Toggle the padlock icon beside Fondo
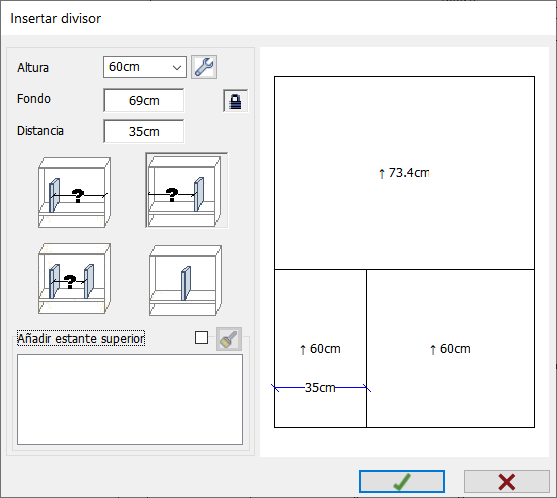This screenshot has width=557, height=498. tap(235, 101)
